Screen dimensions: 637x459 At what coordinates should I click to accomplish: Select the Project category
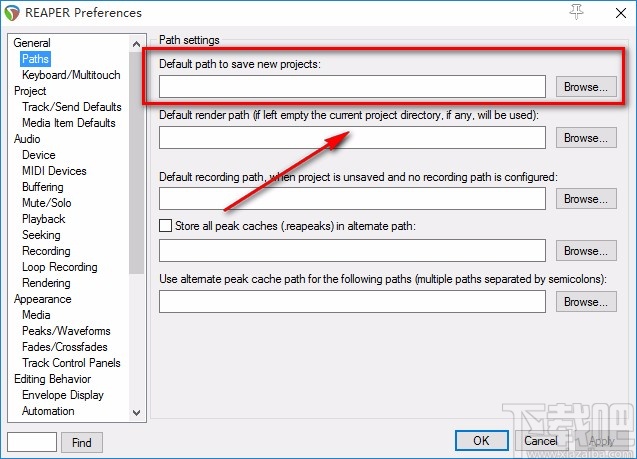pyautogui.click(x=30, y=91)
